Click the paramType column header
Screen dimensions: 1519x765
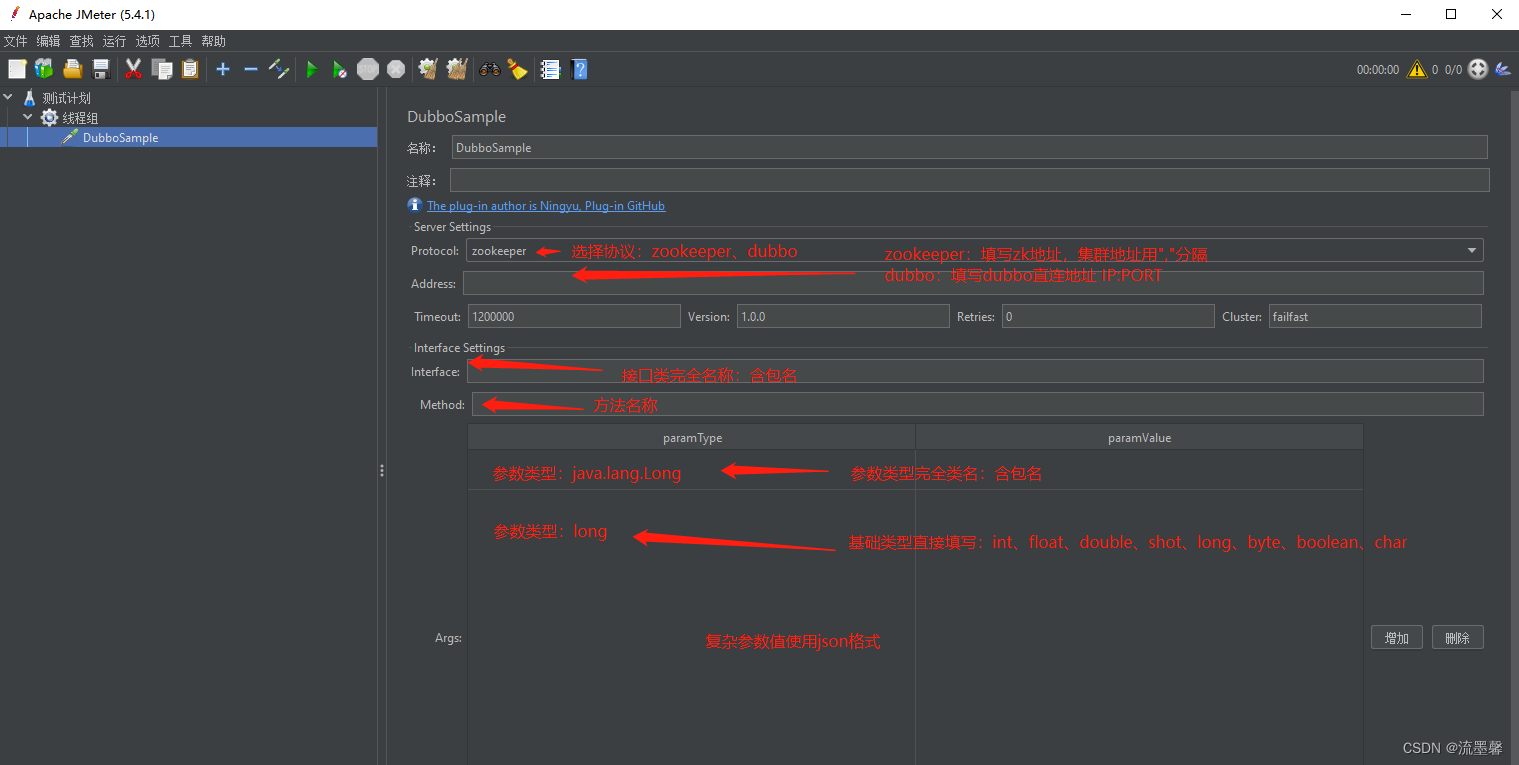click(x=692, y=438)
